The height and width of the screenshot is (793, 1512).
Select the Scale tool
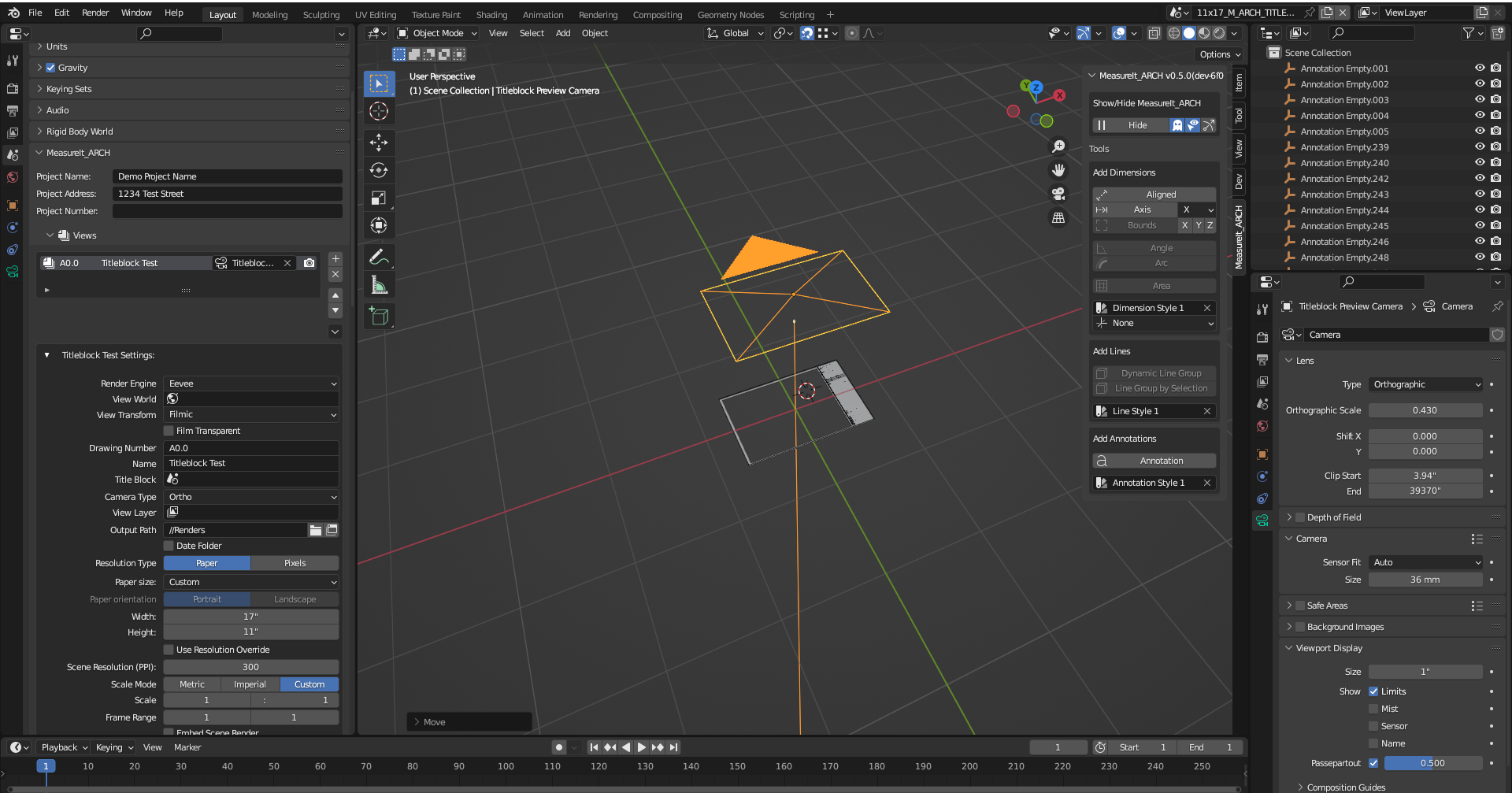point(379,198)
